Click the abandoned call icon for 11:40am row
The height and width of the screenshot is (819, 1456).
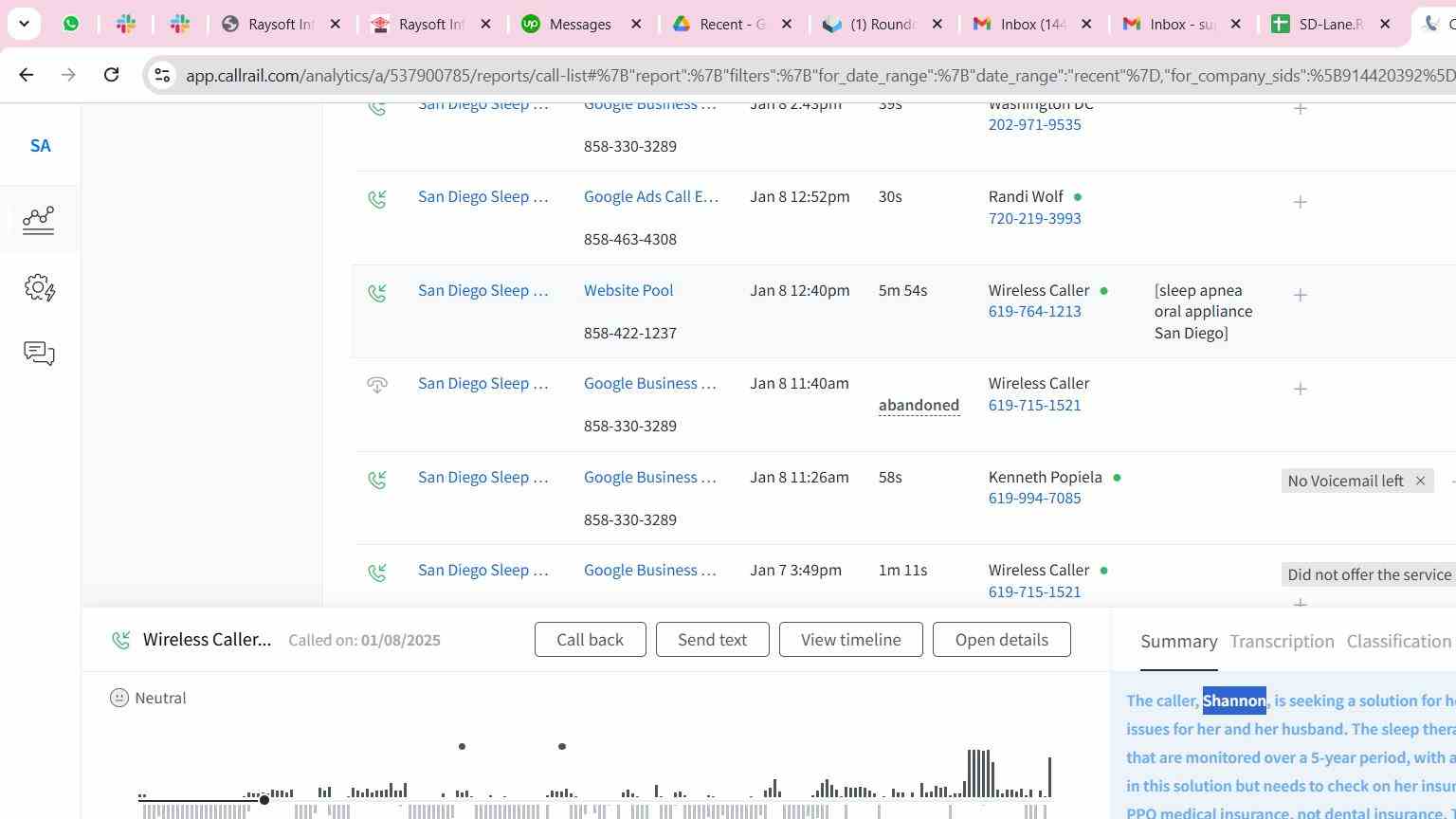[x=377, y=385]
